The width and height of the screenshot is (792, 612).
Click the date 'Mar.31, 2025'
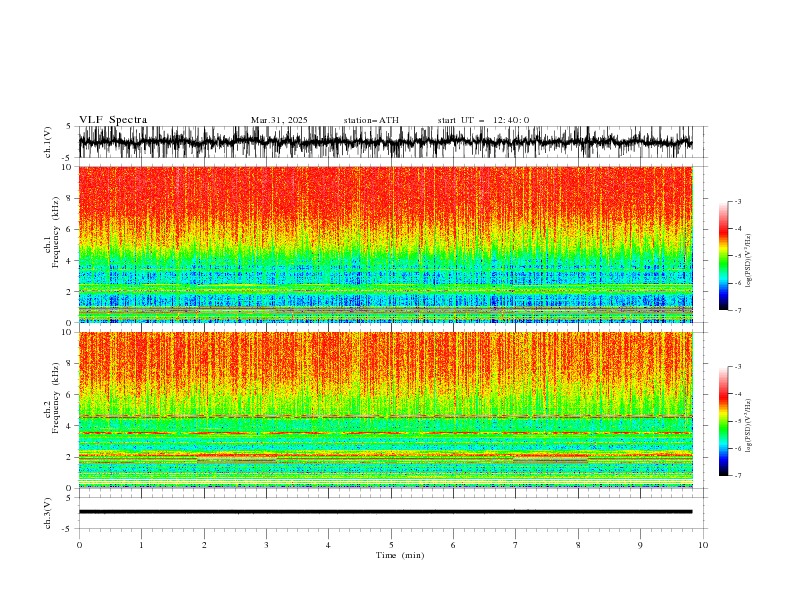click(x=279, y=120)
